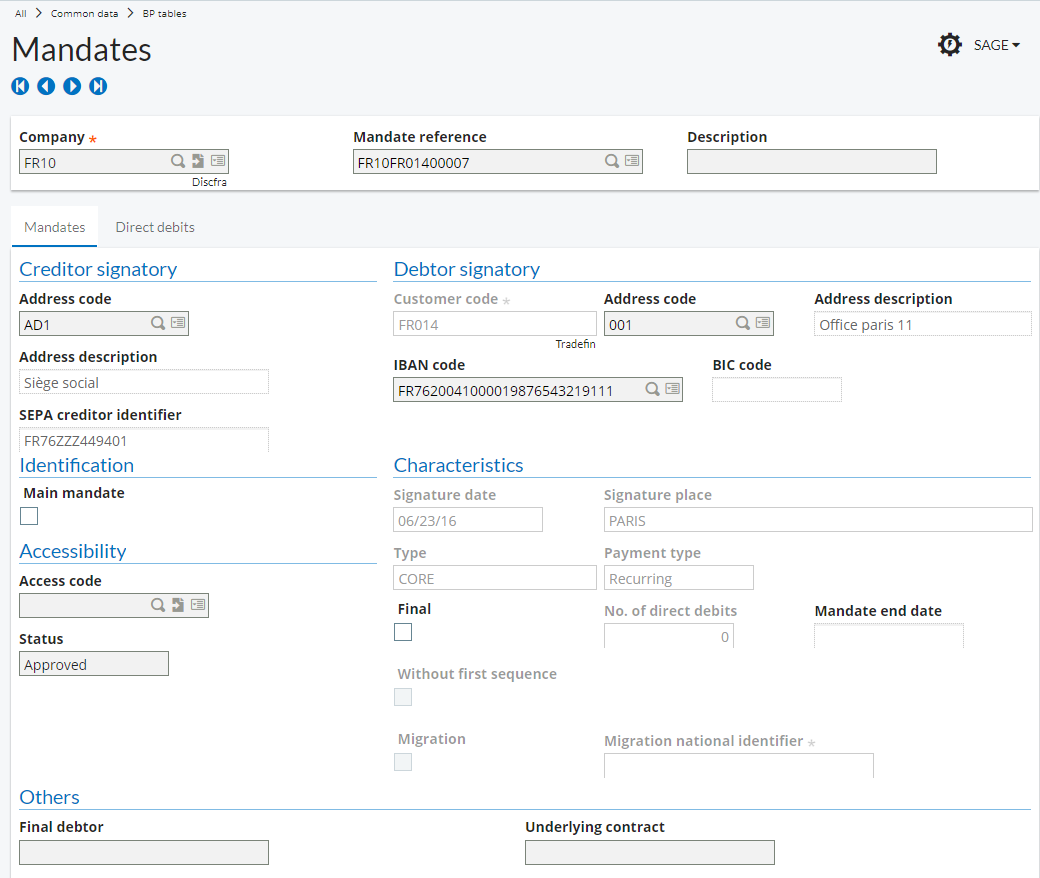Click the Company field jump-to arrow icon

pyautogui.click(x=198, y=161)
